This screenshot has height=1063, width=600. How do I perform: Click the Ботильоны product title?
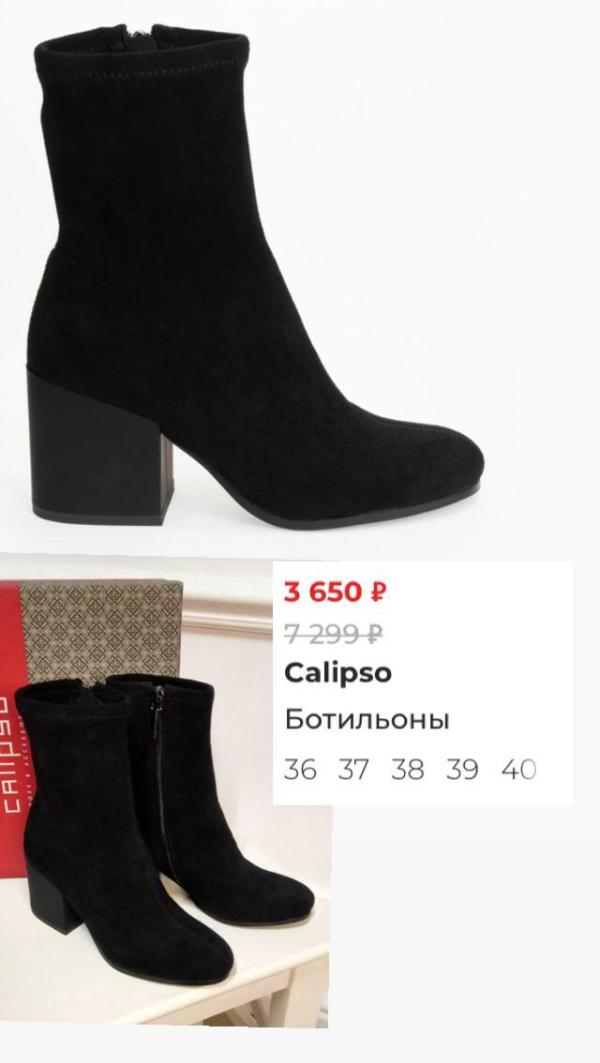(367, 720)
